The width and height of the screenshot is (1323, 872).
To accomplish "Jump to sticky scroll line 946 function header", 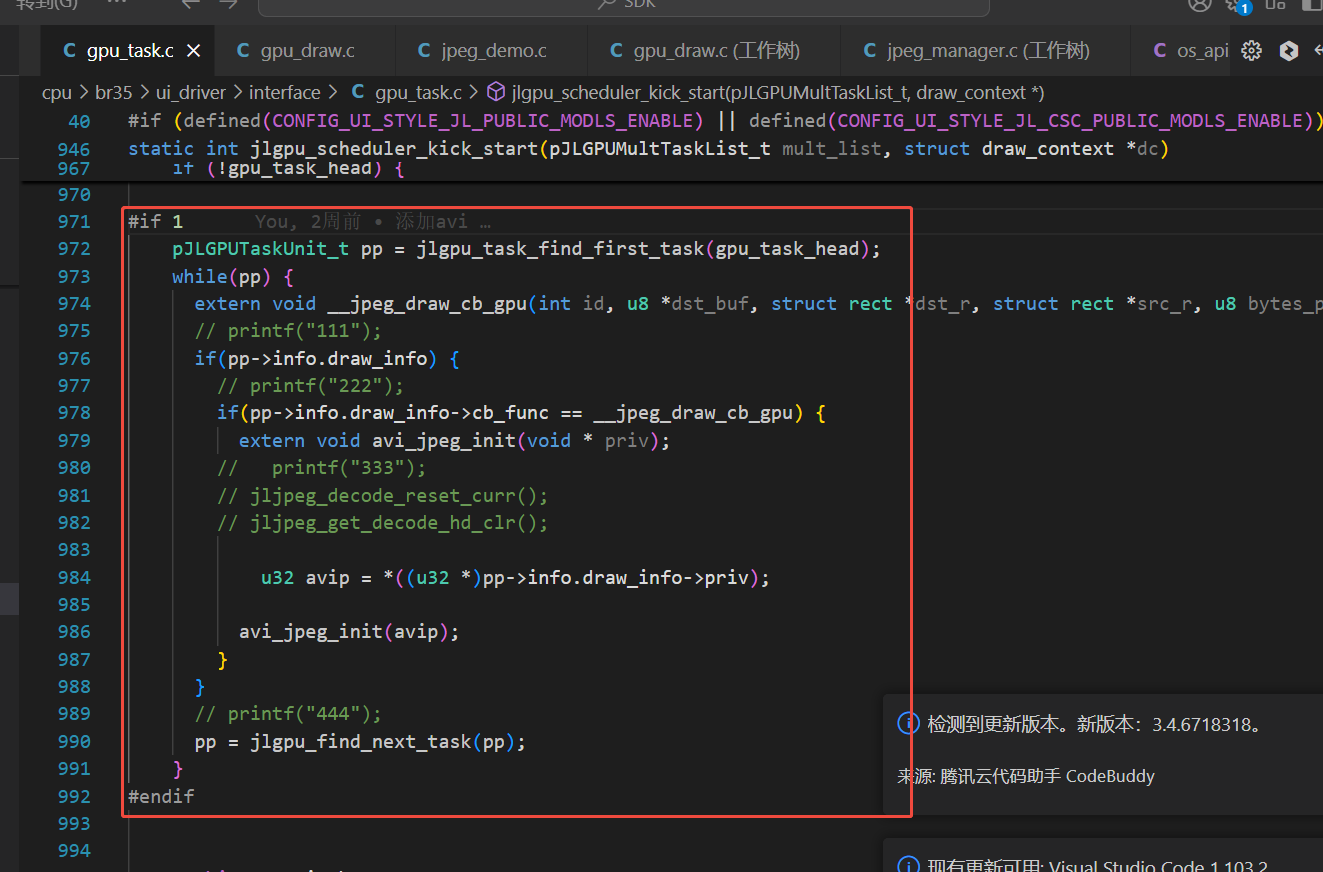I will point(648,149).
